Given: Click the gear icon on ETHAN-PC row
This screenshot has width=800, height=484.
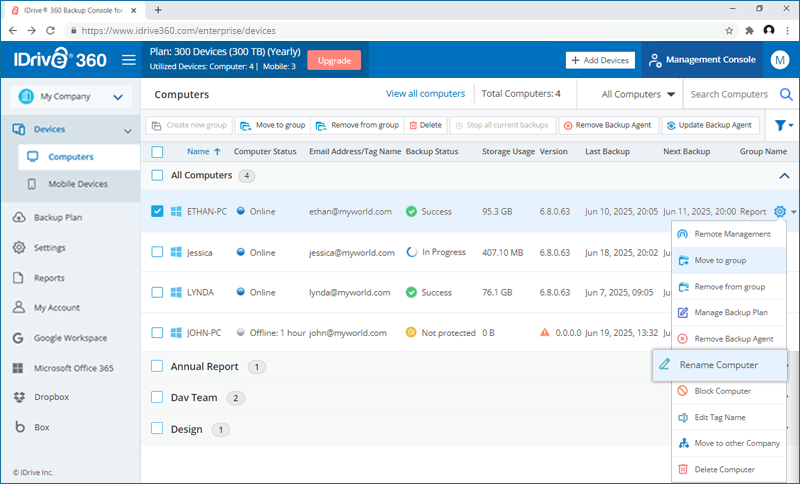Looking at the screenshot, I should 779,212.
